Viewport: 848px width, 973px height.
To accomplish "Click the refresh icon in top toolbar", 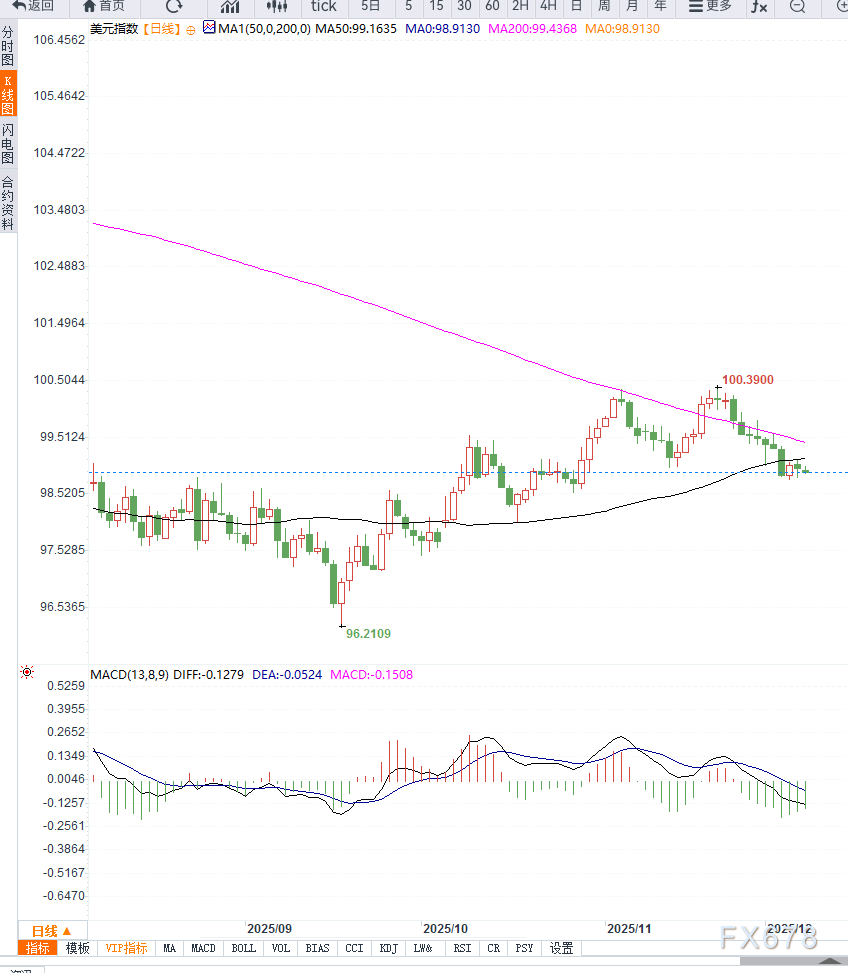I will (x=174, y=6).
